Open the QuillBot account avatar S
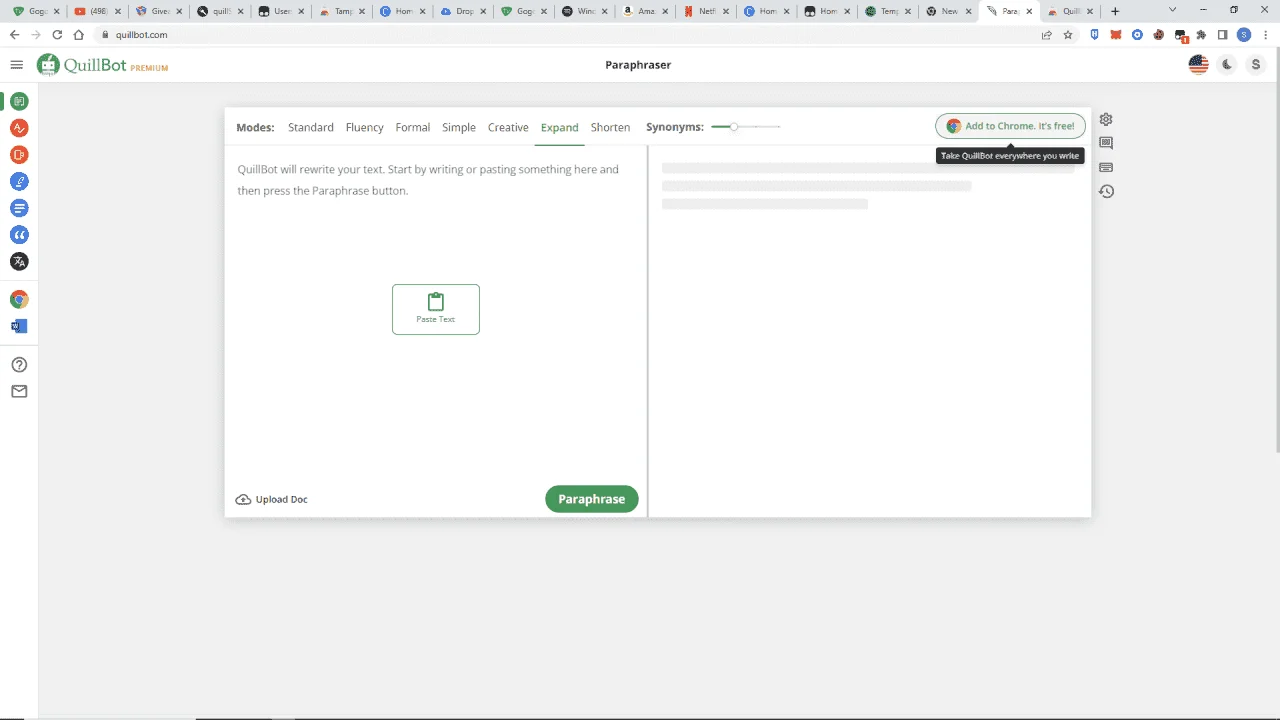The width and height of the screenshot is (1280, 720). tap(1256, 65)
